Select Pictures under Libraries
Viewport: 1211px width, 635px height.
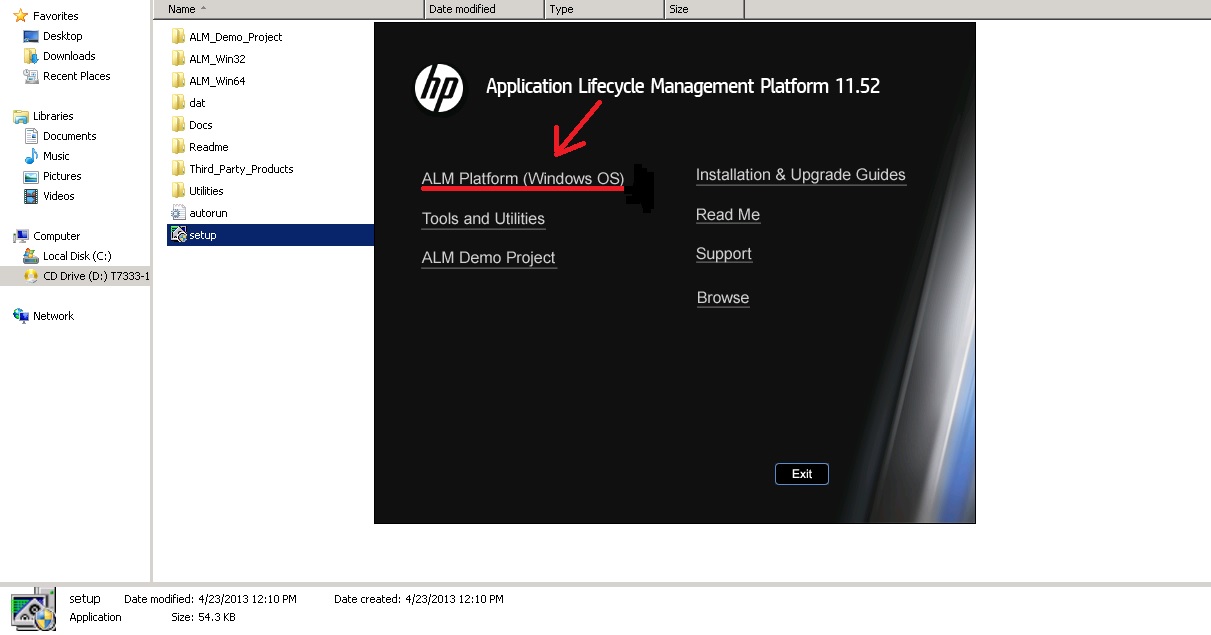[62, 176]
